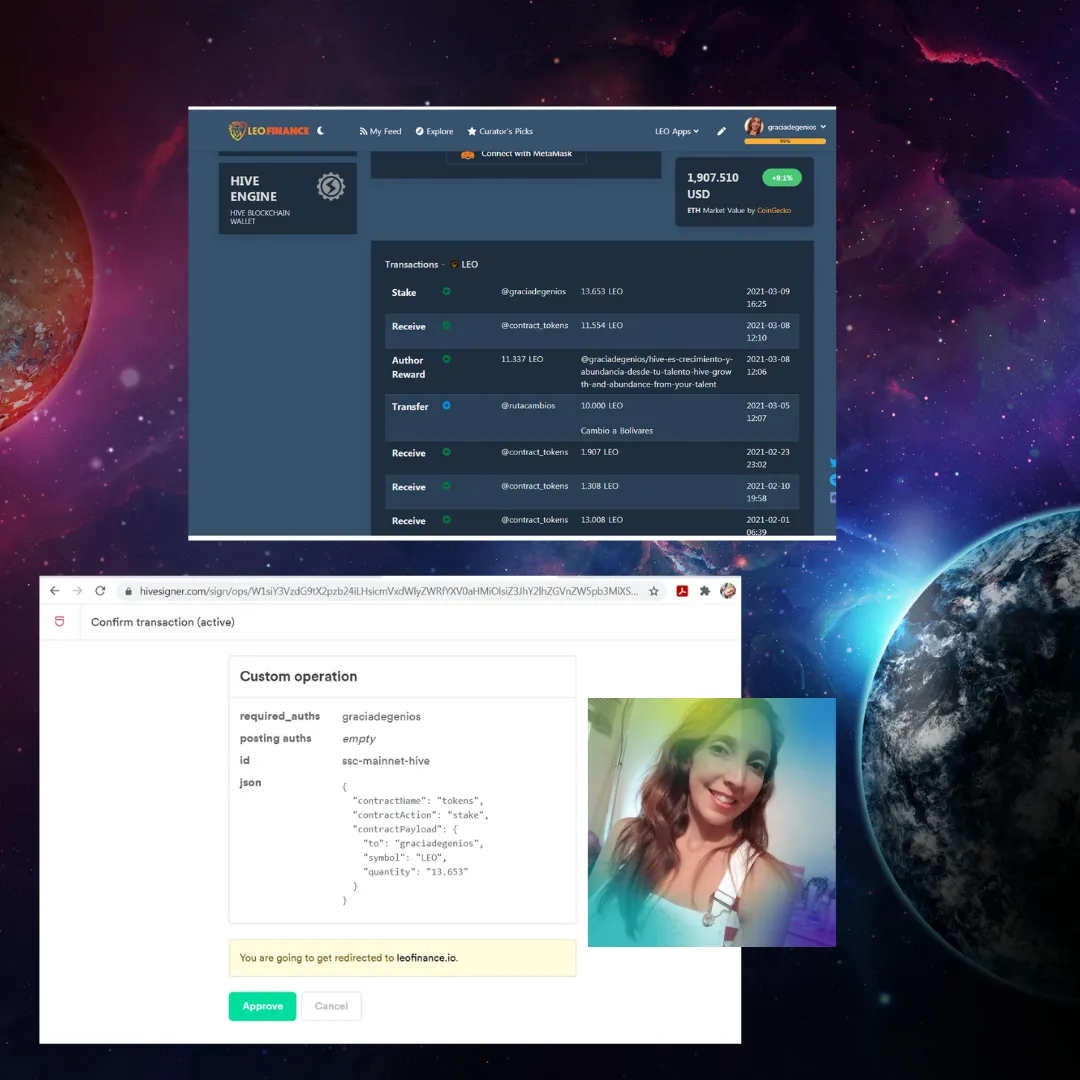
Task: Click the Twitter share icon at page edge
Action: 833,463
